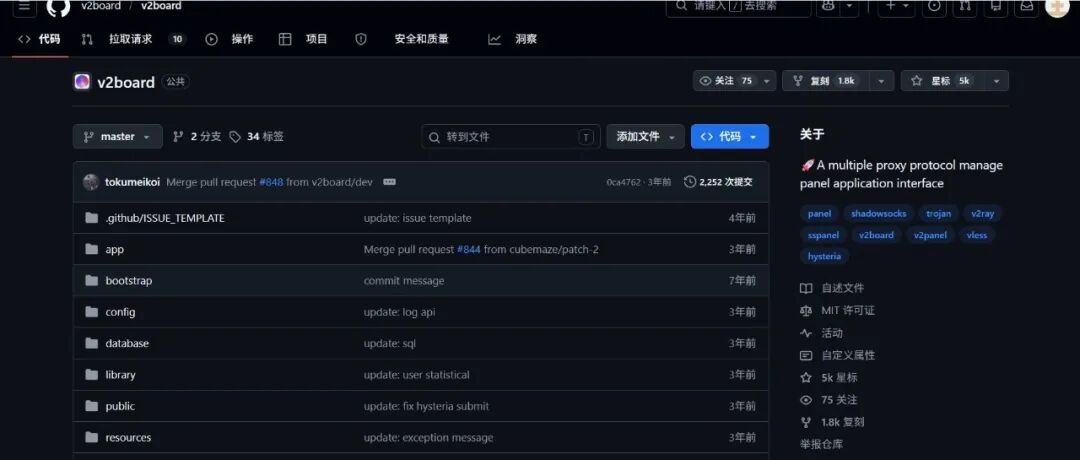Click the star icon on 星标 button
Image resolution: width=1080 pixels, height=460 pixels.
pos(916,81)
